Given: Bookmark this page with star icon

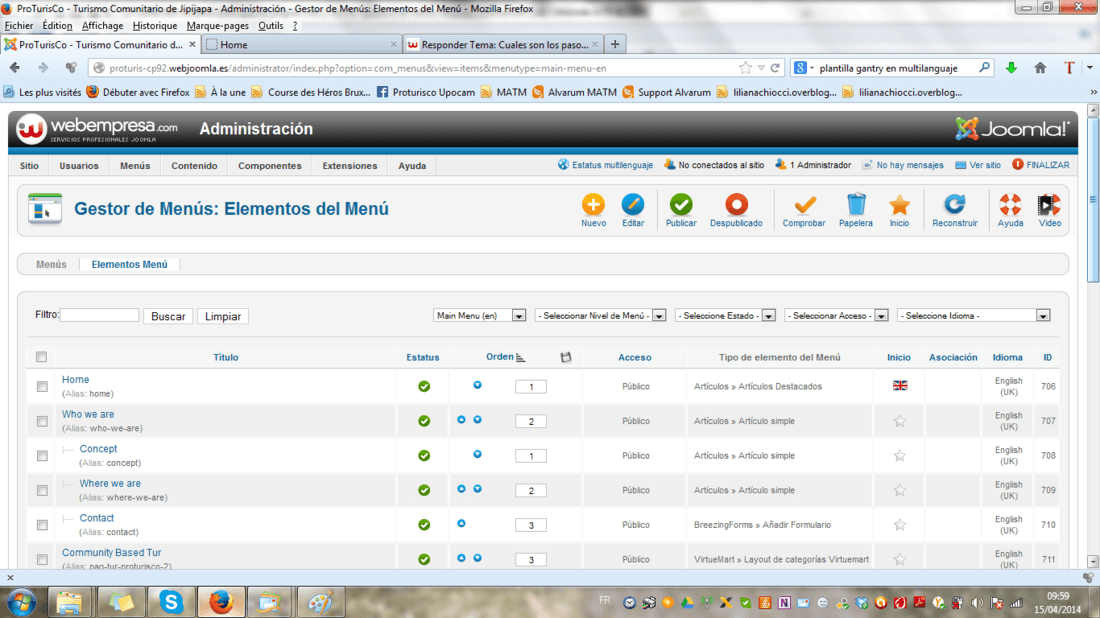Looking at the screenshot, I should coord(745,68).
